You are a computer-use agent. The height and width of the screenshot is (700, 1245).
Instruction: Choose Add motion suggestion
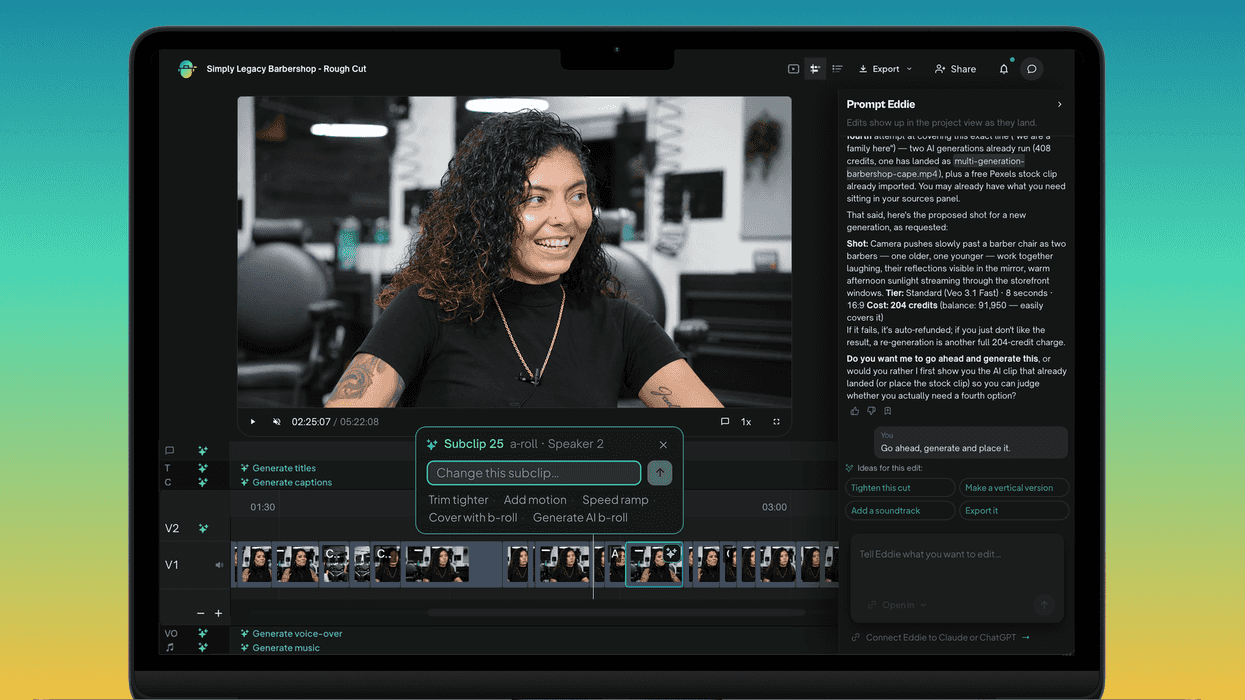click(x=535, y=500)
